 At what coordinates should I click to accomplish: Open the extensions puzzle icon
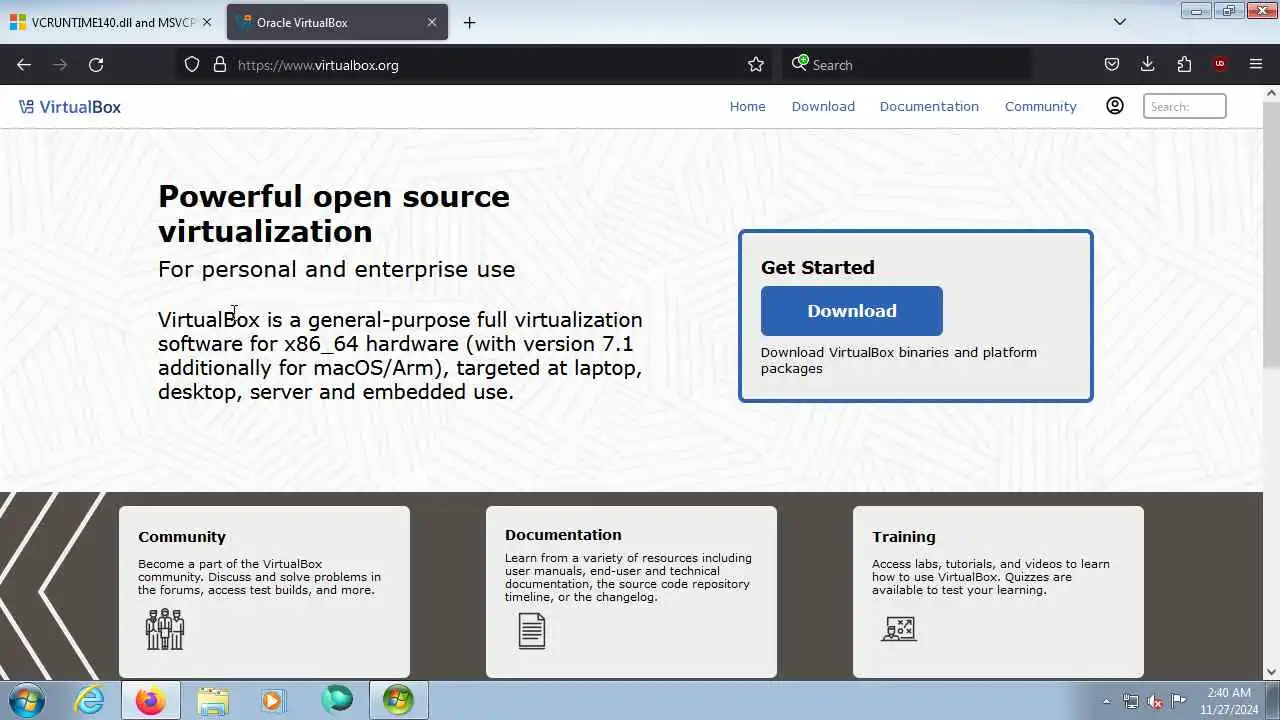point(1184,65)
